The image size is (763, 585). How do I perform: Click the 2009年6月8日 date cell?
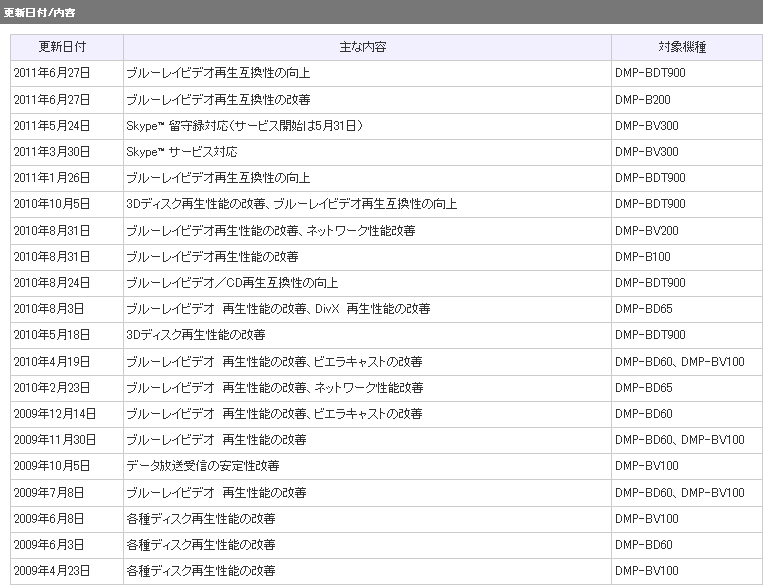tap(67, 519)
